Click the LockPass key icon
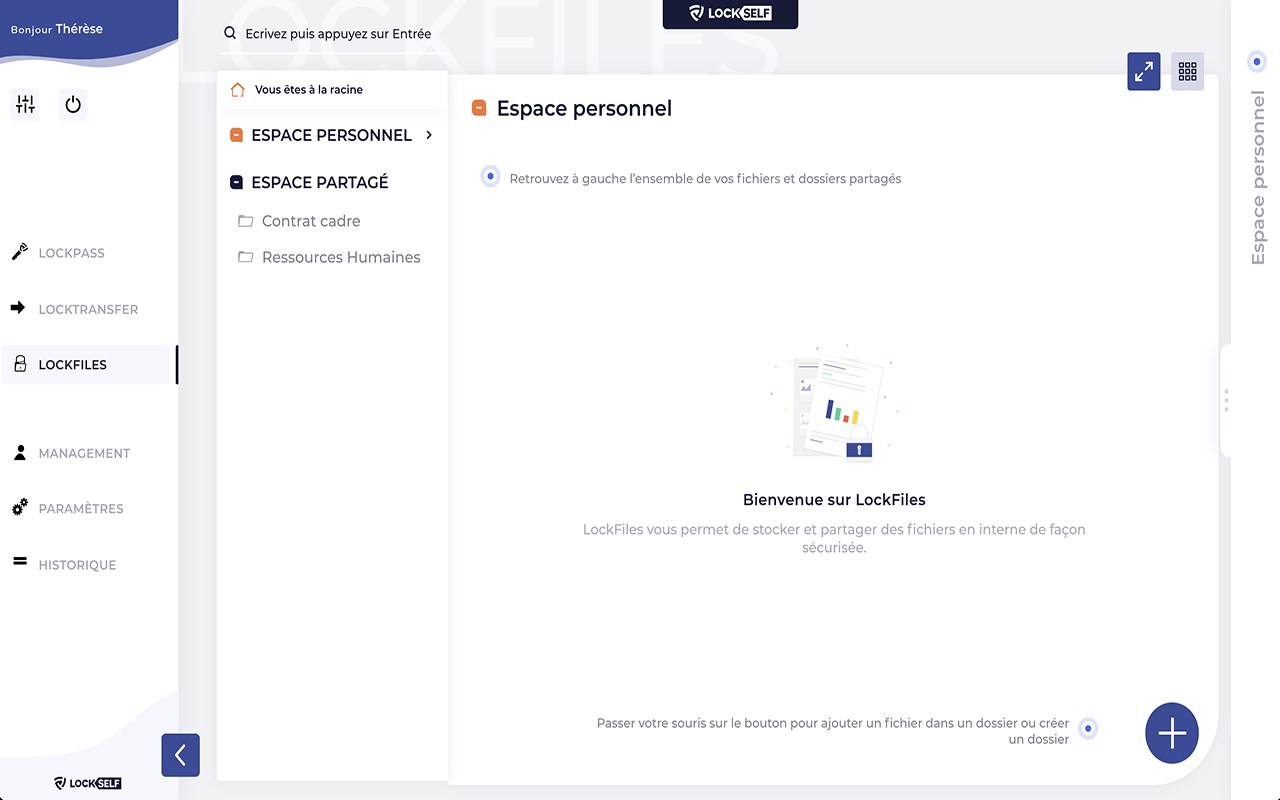The height and width of the screenshot is (800, 1280). pos(19,252)
